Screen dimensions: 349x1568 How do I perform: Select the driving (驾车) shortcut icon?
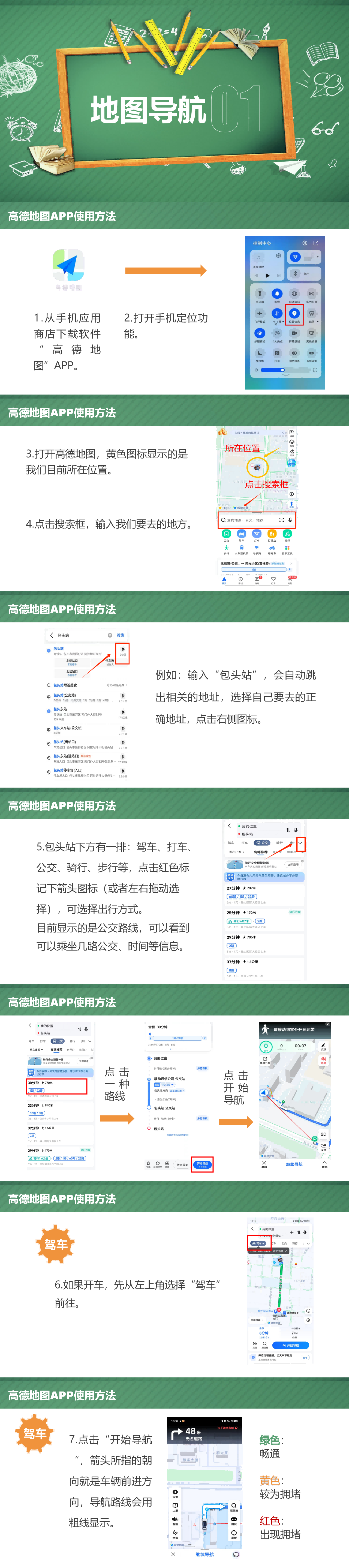[x=242, y=534]
